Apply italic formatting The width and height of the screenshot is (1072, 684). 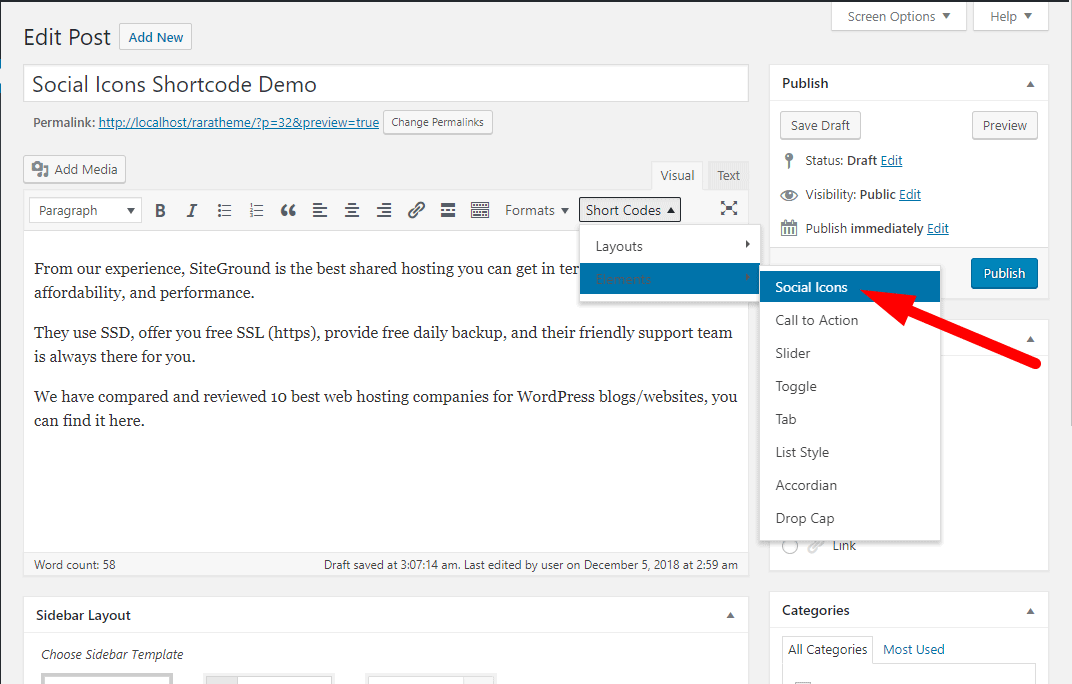point(192,211)
